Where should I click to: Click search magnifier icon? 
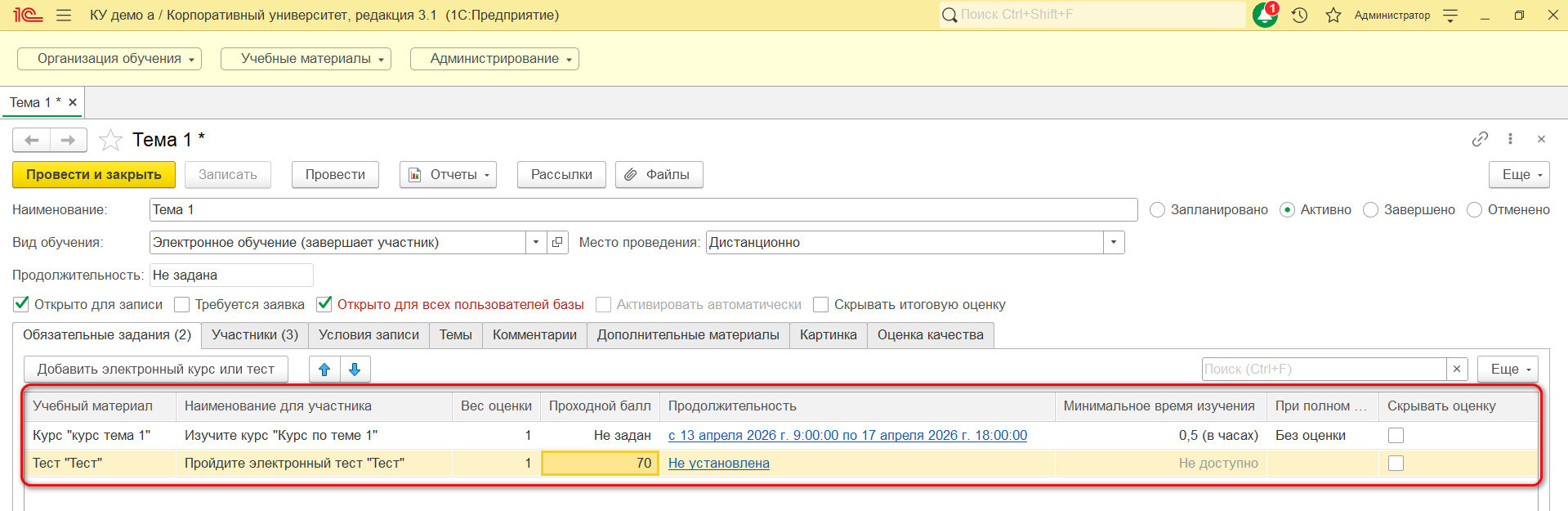[x=949, y=15]
